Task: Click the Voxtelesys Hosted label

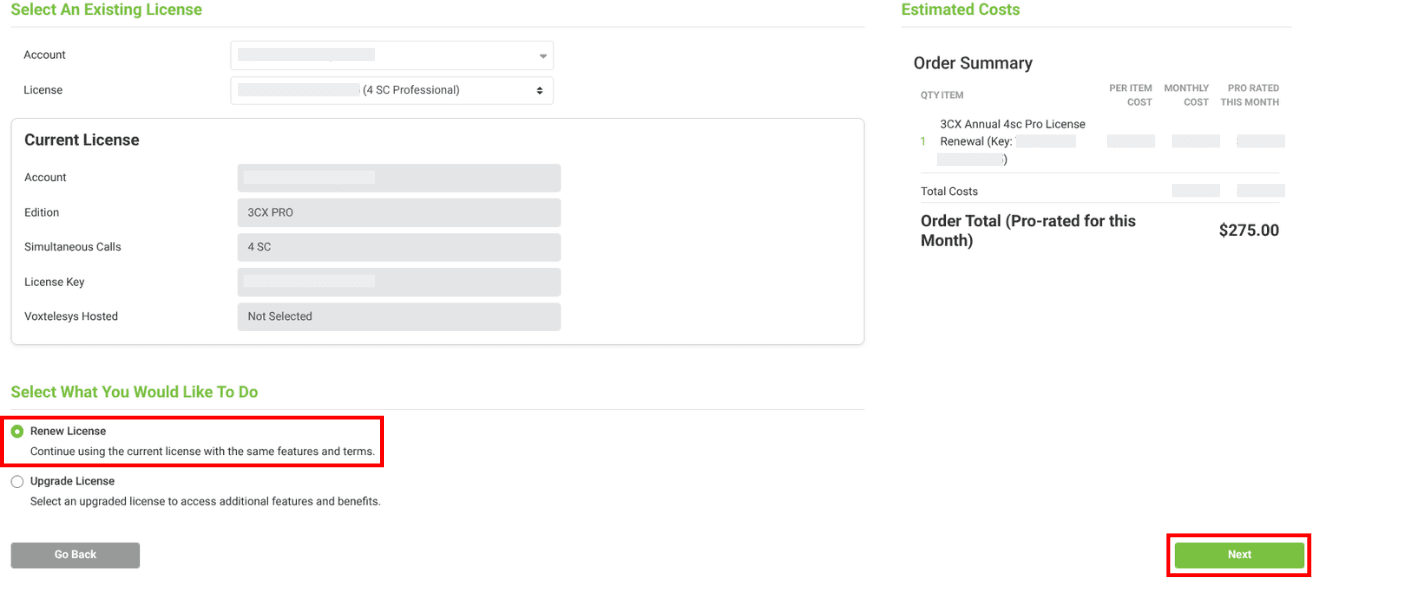Action: click(x=71, y=317)
